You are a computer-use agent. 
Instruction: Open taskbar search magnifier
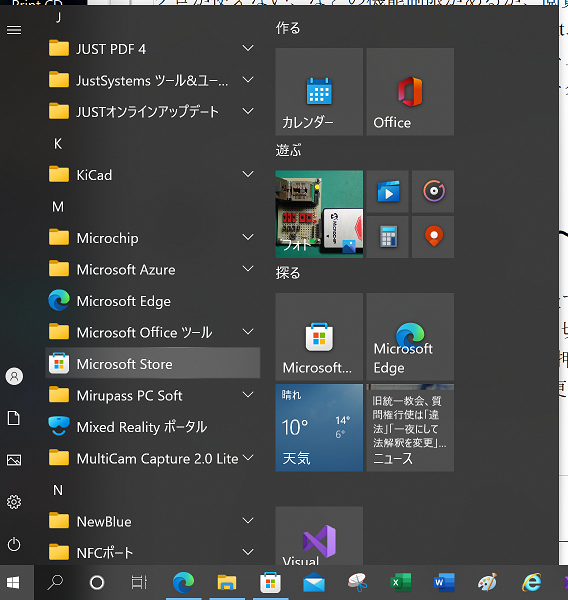click(x=55, y=583)
